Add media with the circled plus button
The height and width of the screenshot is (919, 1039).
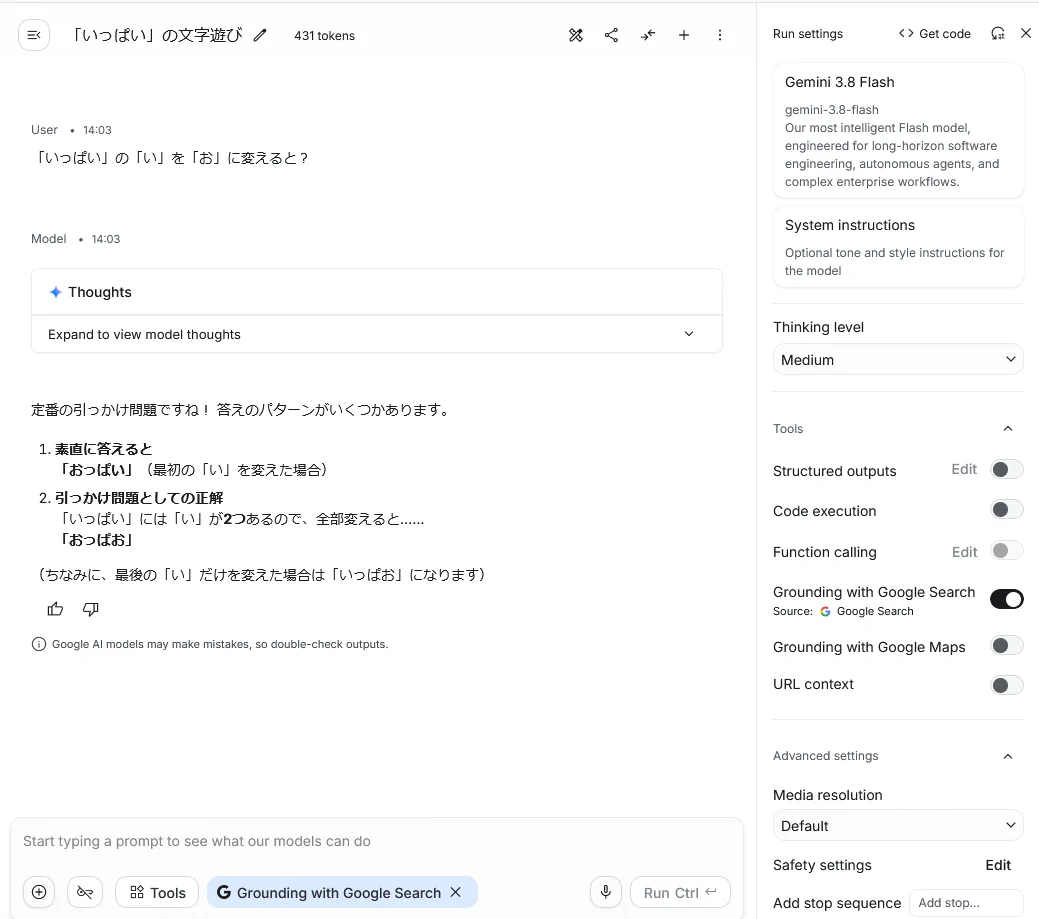click(39, 892)
